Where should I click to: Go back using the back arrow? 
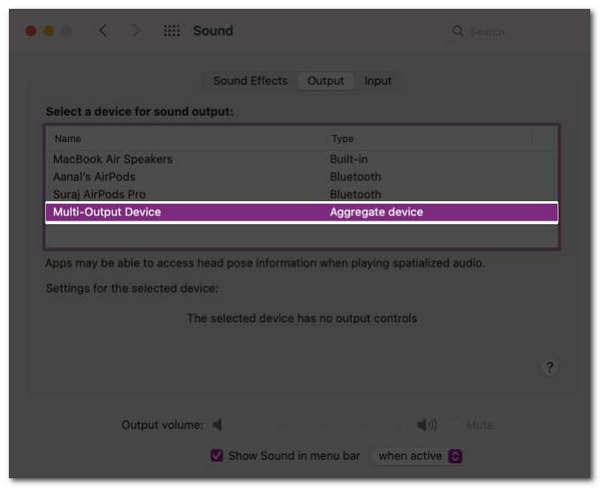103,31
